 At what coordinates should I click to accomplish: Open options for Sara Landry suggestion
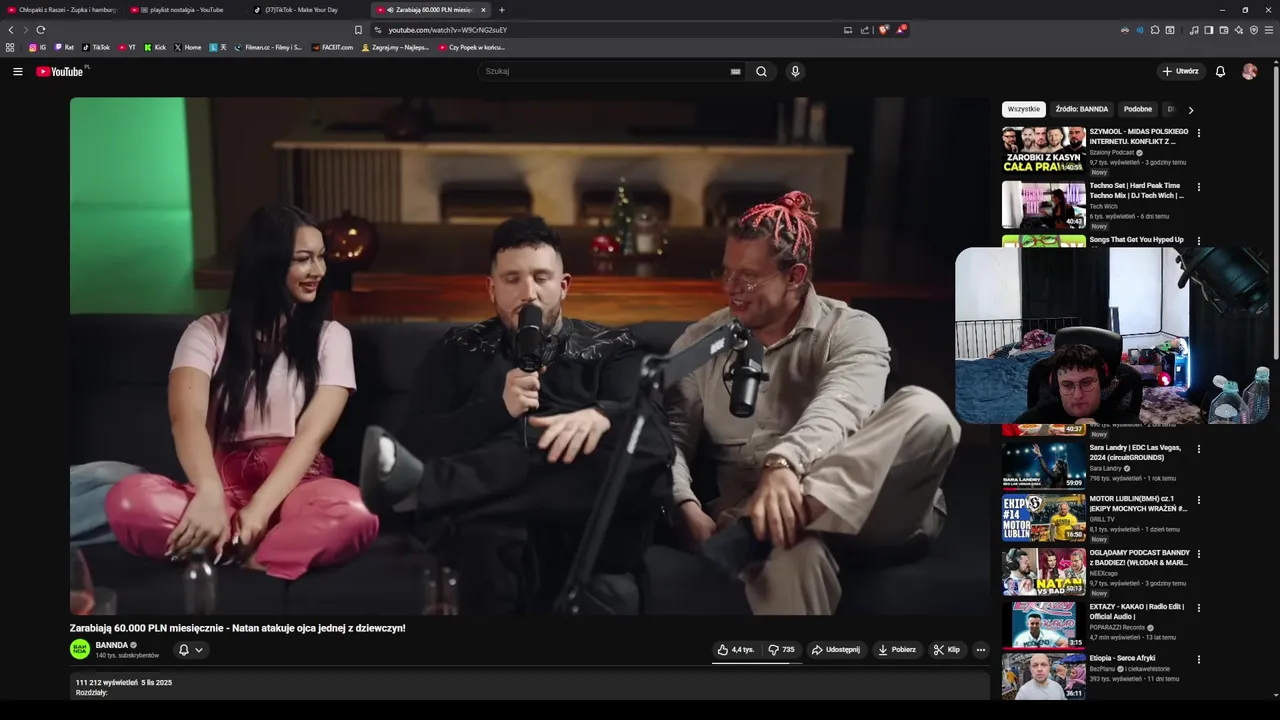pyautogui.click(x=1198, y=449)
